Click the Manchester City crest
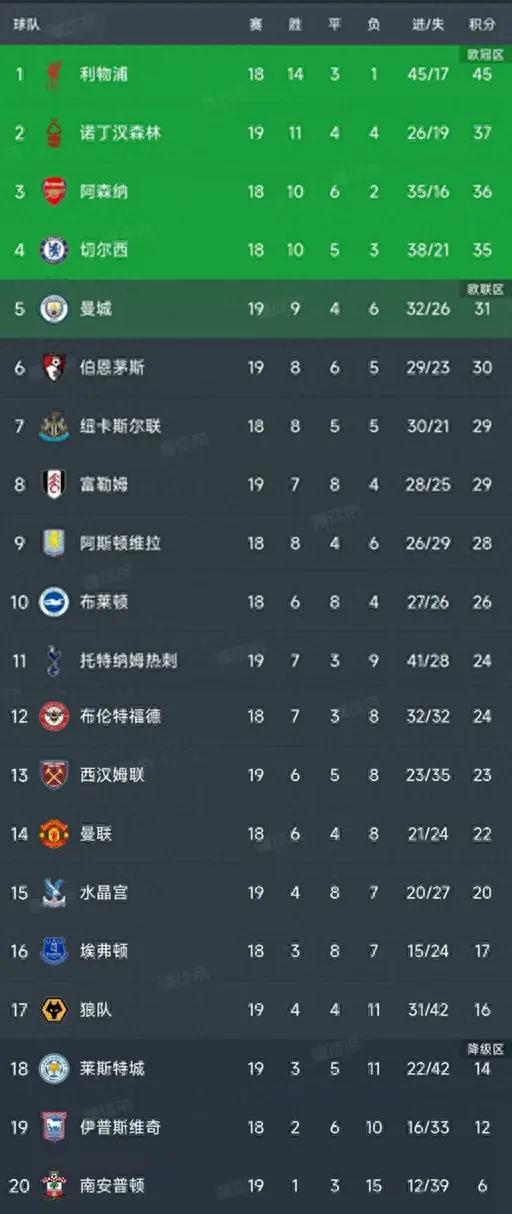The height and width of the screenshot is (1214, 512). pos(53,309)
